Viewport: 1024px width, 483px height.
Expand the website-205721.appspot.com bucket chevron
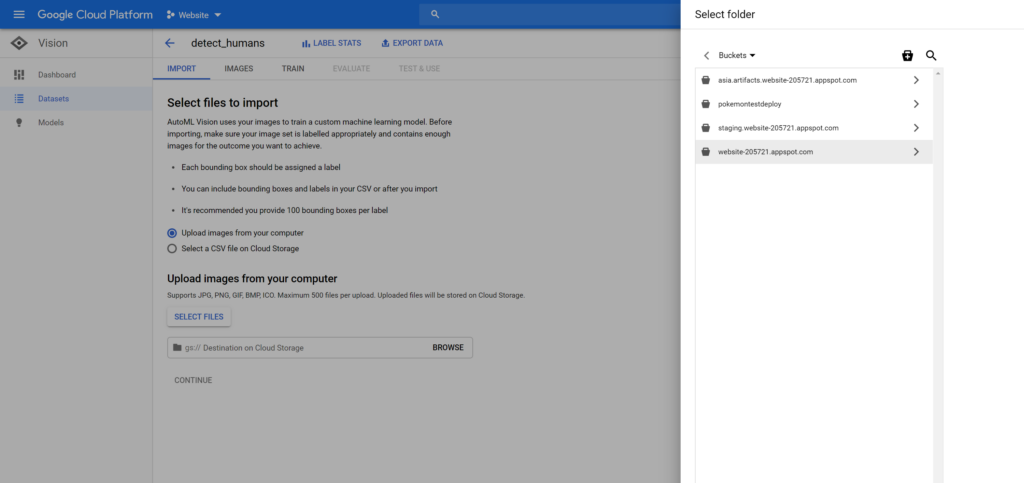click(x=916, y=151)
